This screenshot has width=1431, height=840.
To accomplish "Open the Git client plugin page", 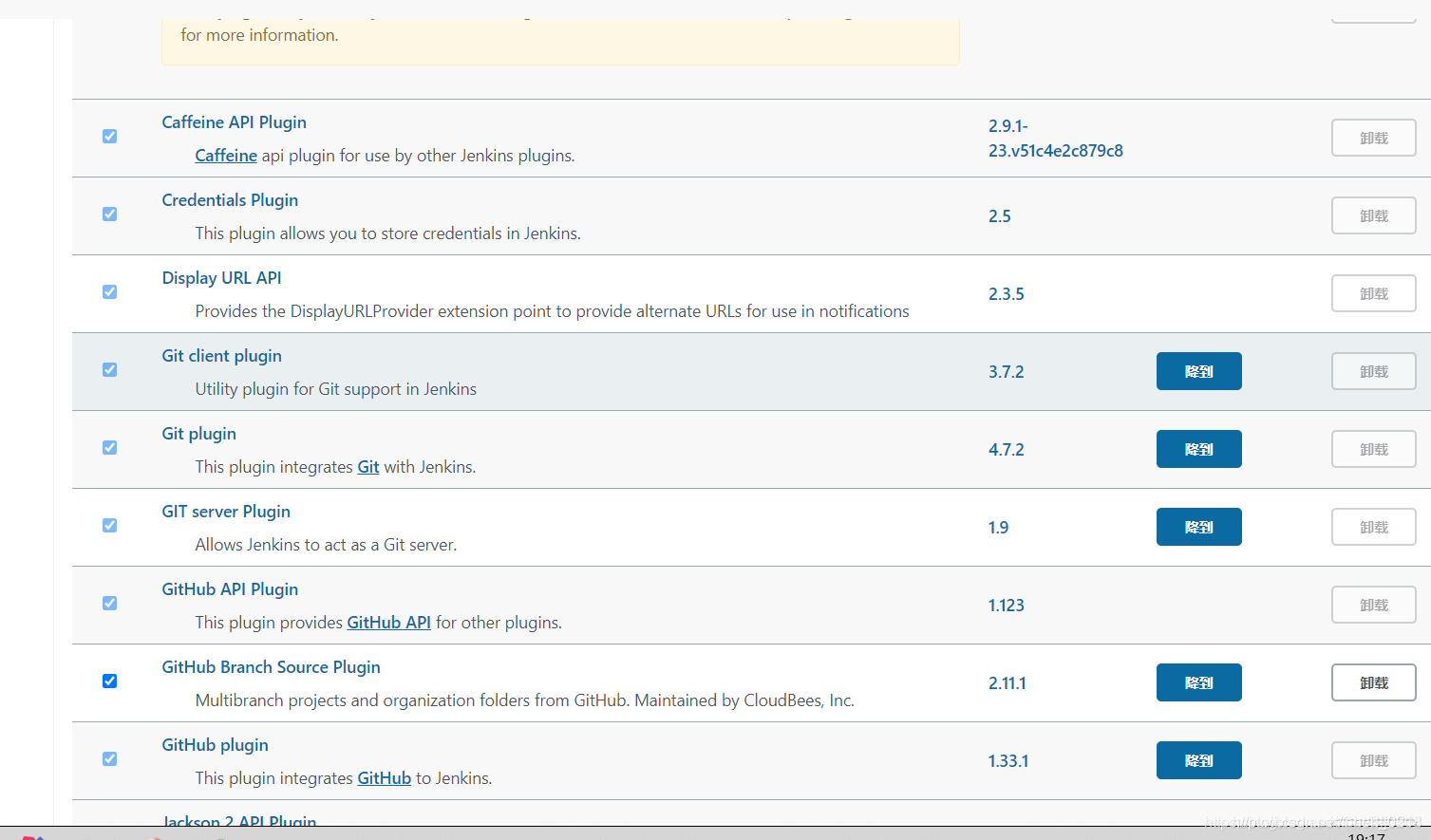I will tap(221, 356).
